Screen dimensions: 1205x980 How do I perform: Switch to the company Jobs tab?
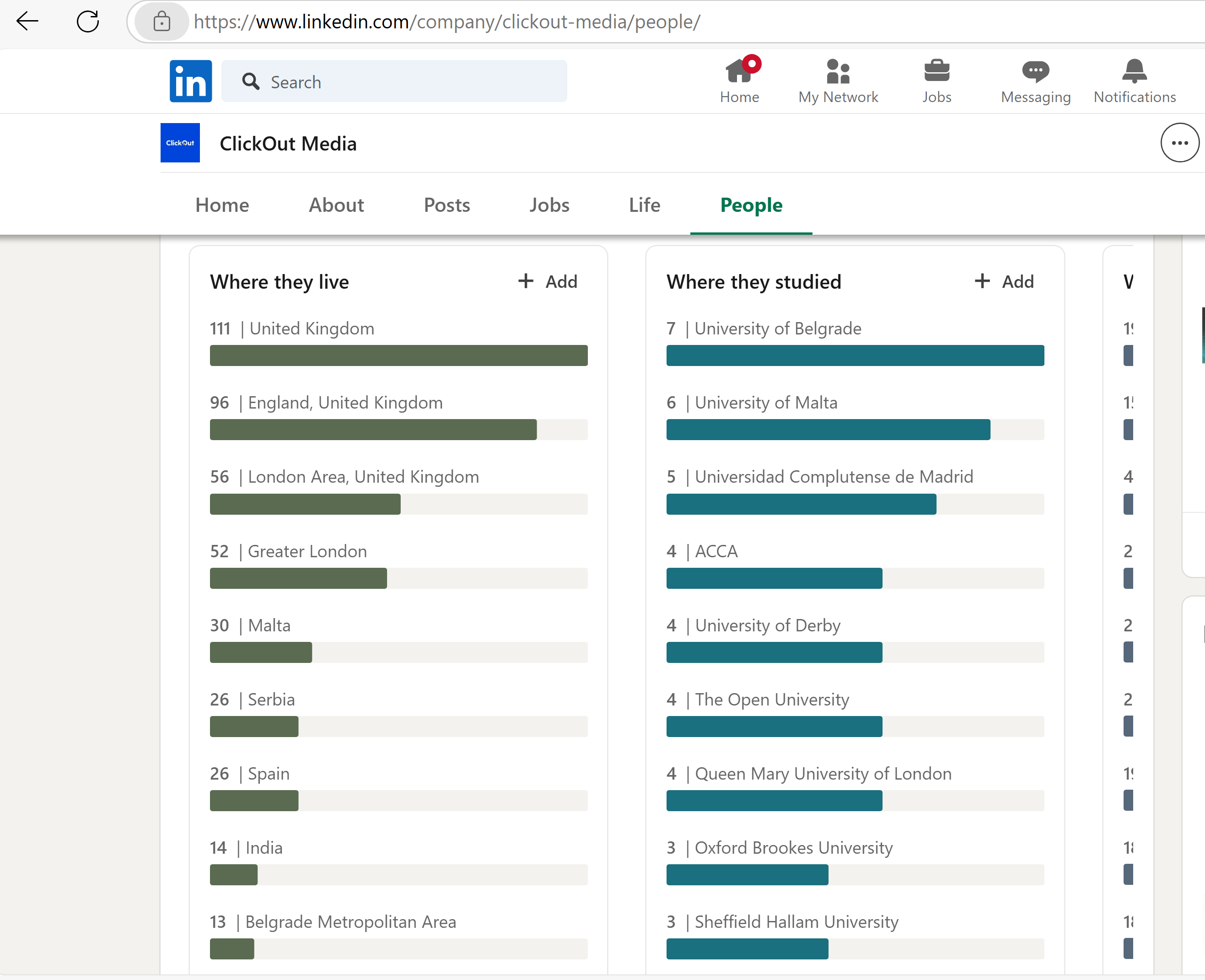[549, 205]
